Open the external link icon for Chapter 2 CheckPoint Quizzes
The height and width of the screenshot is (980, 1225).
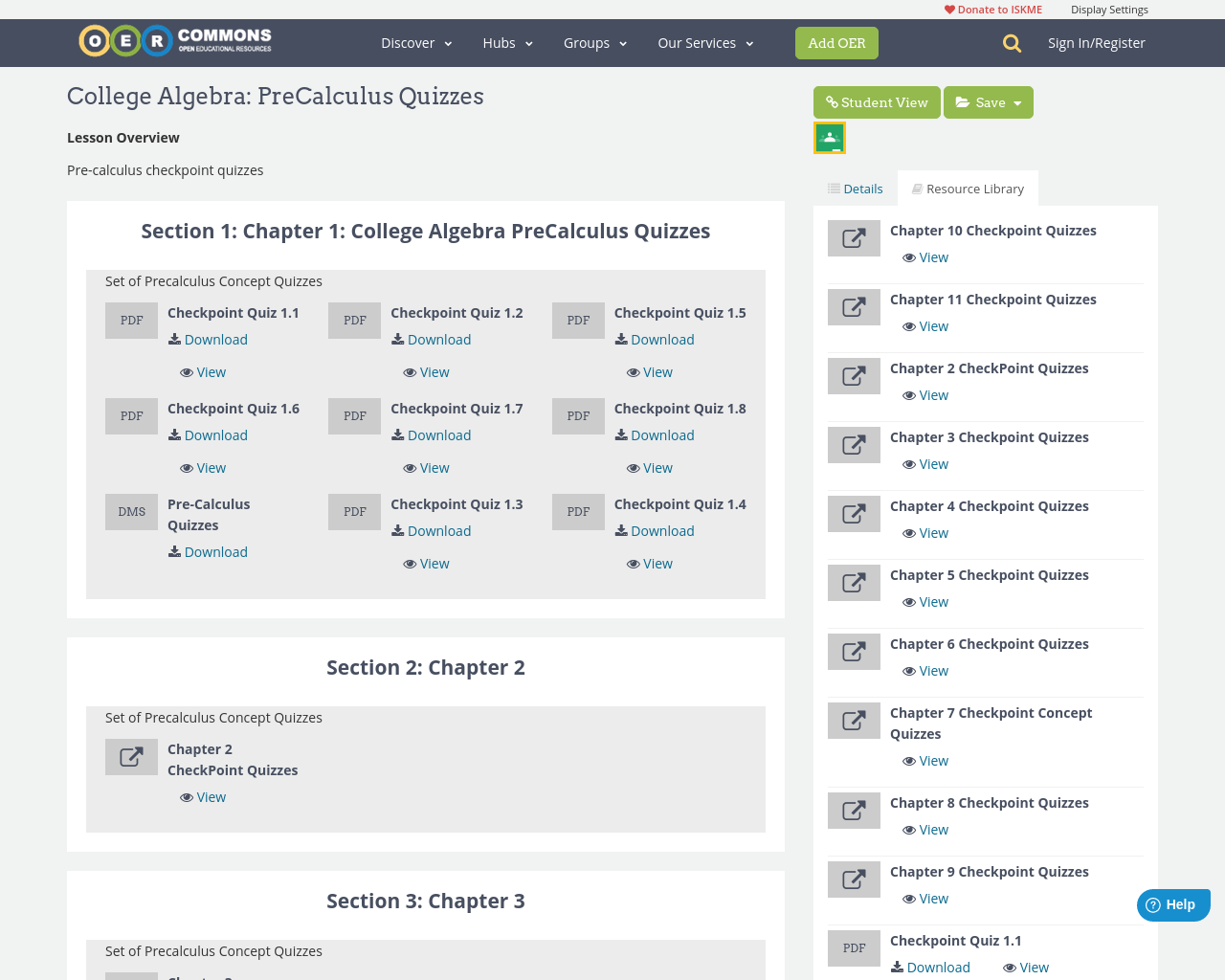131,756
